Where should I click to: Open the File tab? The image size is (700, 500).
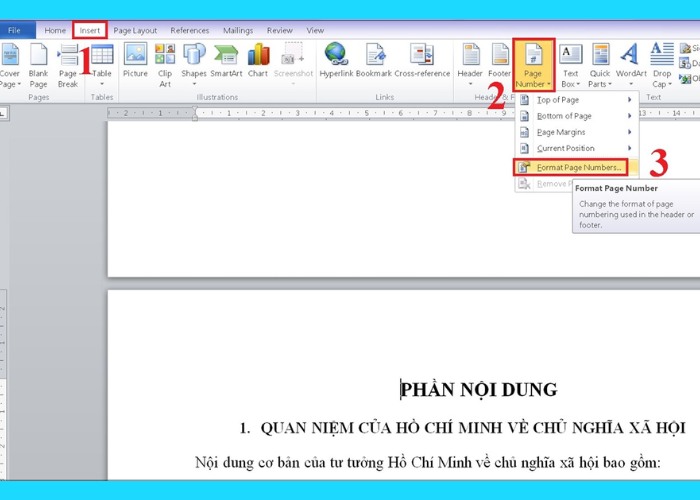[14, 30]
